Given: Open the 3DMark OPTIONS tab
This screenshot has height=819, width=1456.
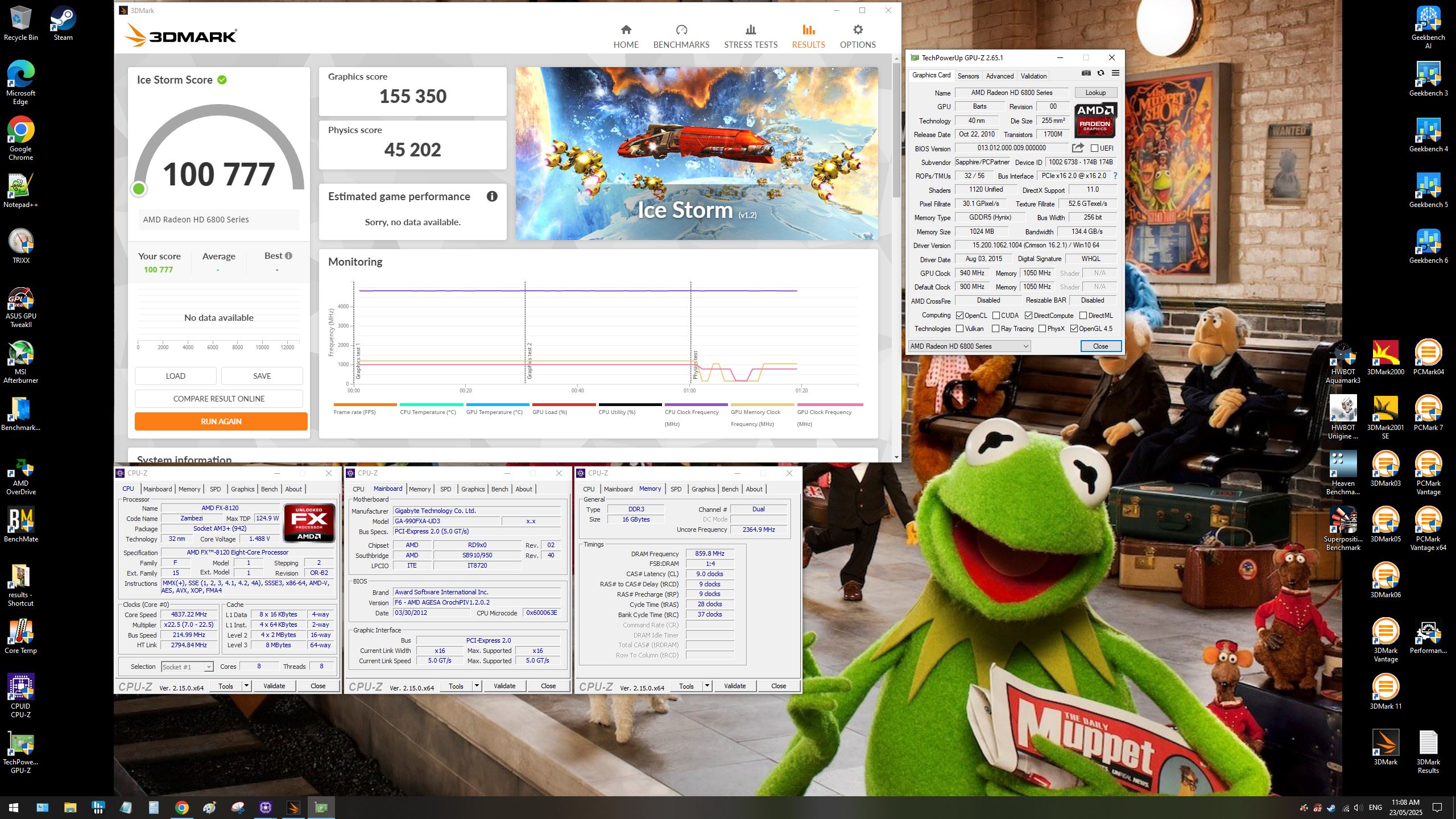Looking at the screenshot, I should (858, 36).
